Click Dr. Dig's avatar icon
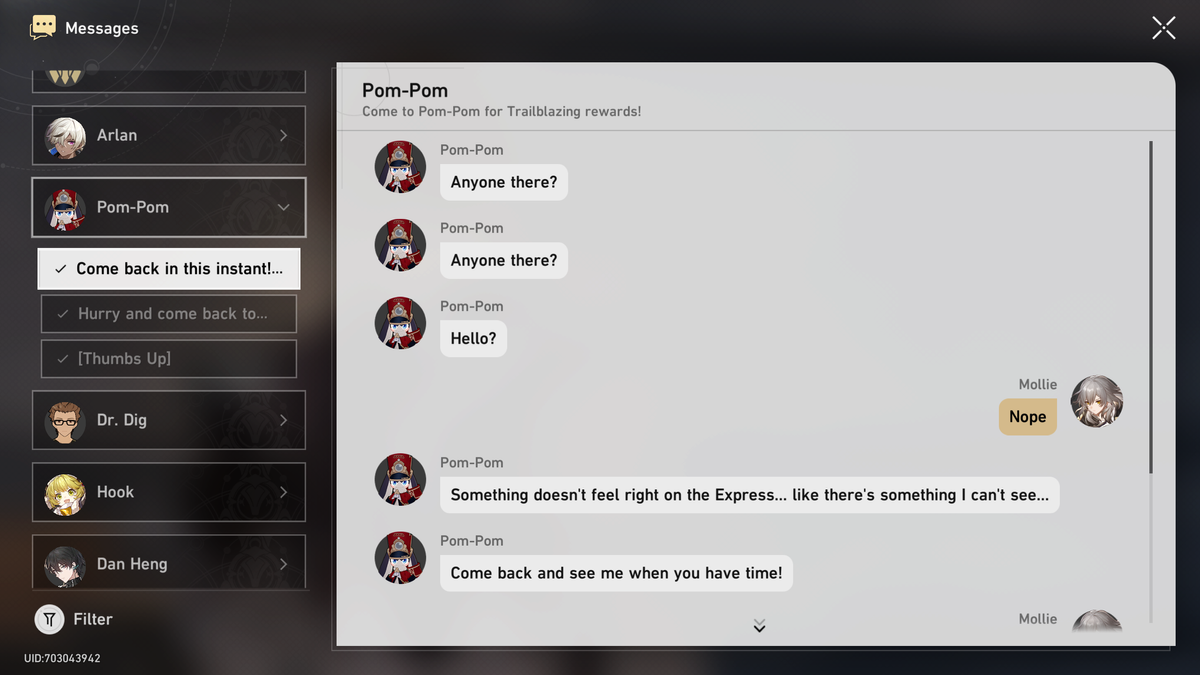Image resolution: width=1200 pixels, height=675 pixels. pyautogui.click(x=65, y=421)
